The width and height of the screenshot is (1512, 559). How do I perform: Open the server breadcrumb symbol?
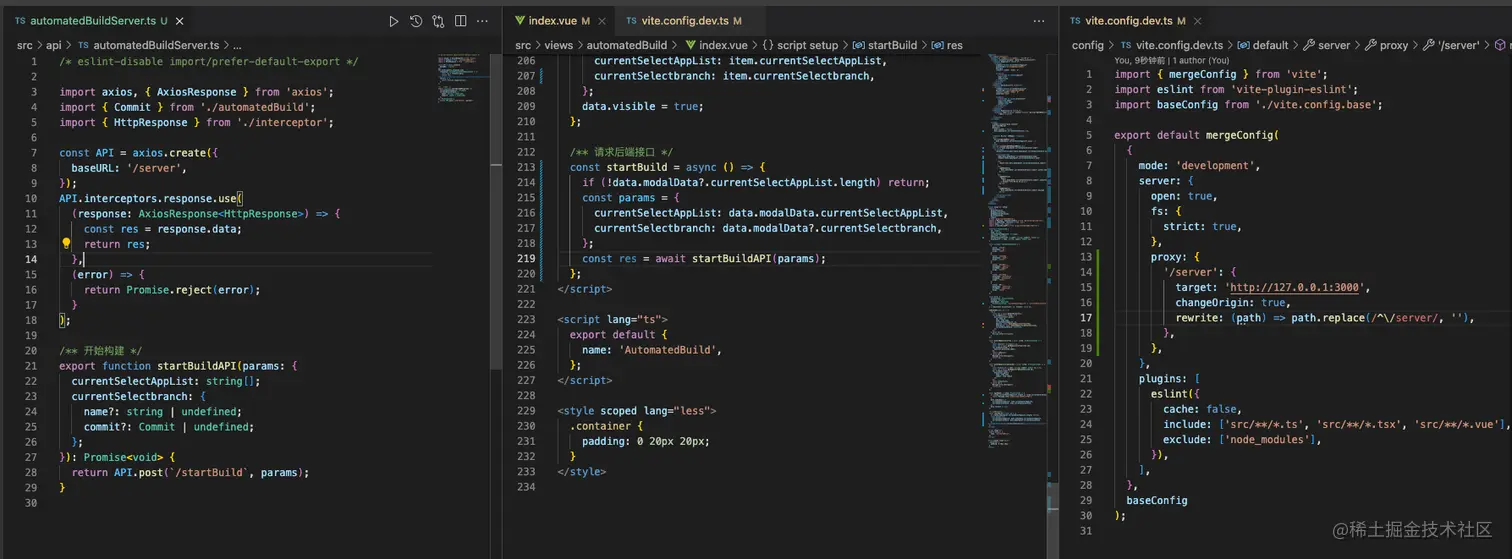point(1327,45)
